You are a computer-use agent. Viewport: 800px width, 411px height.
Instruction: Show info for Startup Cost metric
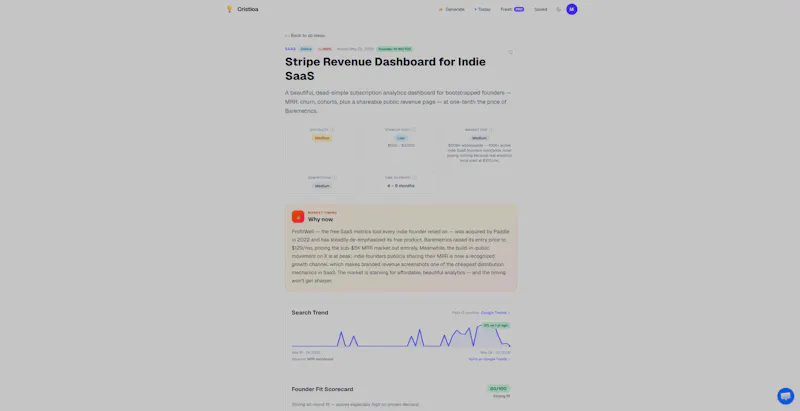tap(414, 130)
